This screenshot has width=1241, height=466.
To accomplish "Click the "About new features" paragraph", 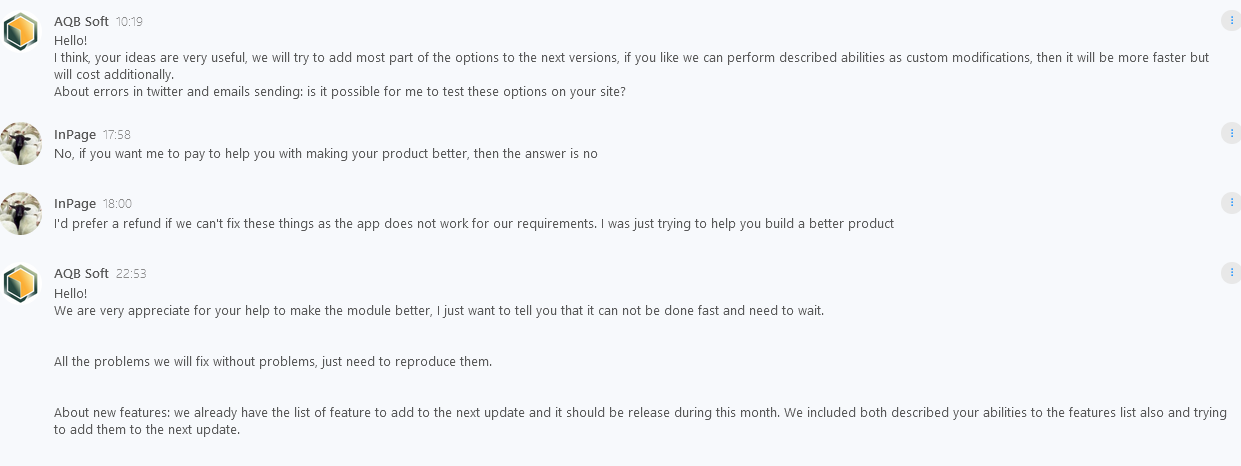I will [640, 421].
